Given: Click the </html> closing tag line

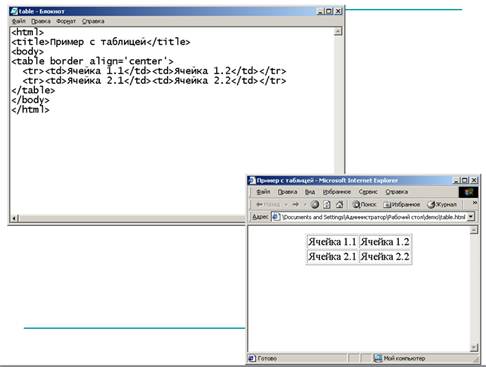Looking at the screenshot, I should 30,109.
